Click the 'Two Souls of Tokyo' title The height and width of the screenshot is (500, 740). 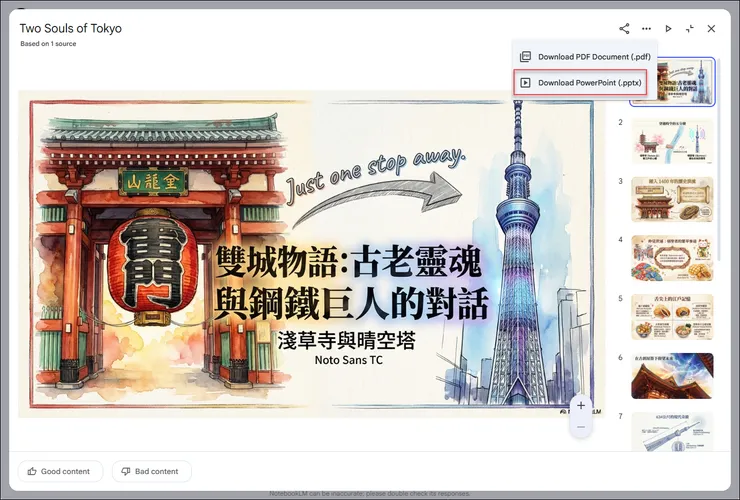(x=70, y=28)
